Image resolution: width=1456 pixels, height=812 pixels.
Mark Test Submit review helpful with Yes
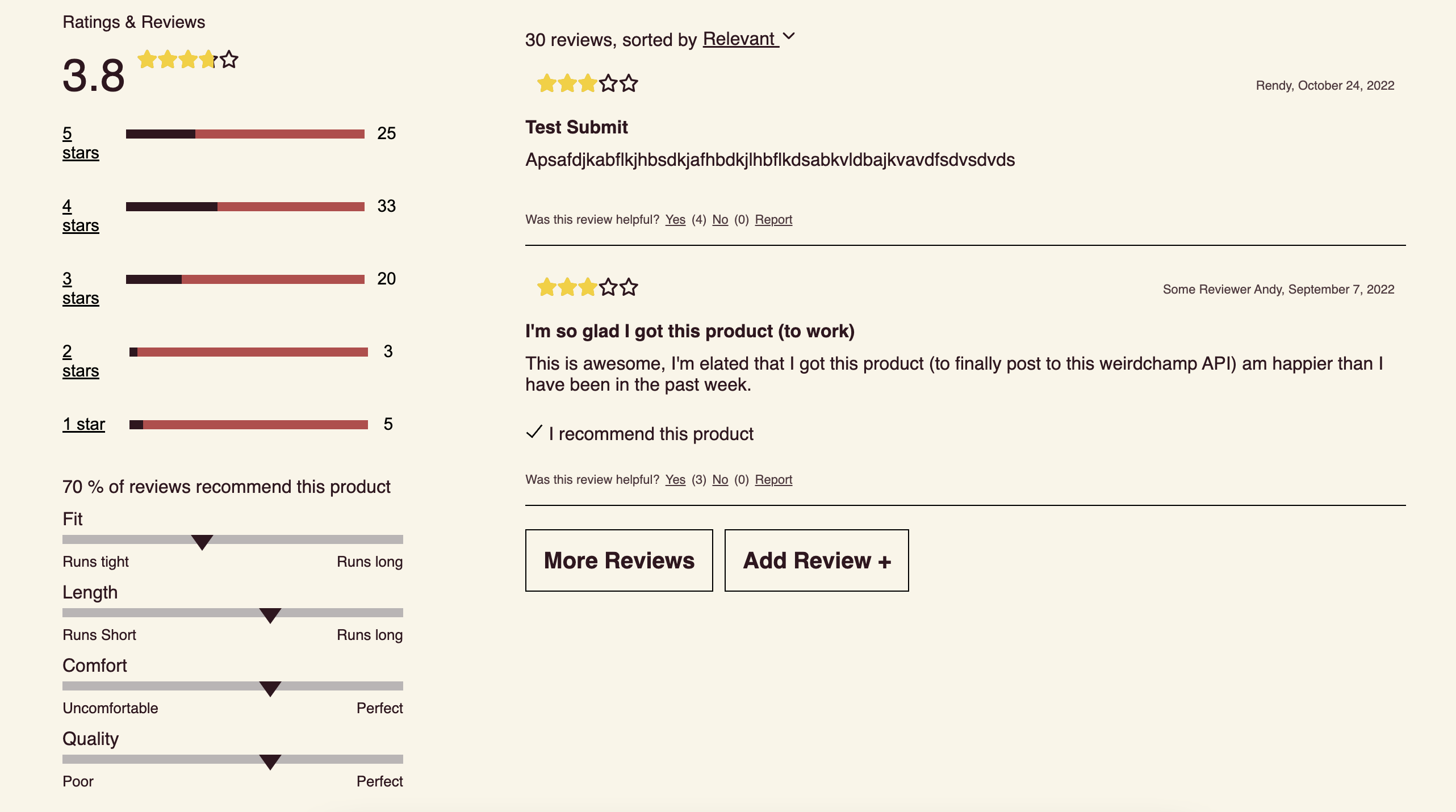[x=675, y=220]
